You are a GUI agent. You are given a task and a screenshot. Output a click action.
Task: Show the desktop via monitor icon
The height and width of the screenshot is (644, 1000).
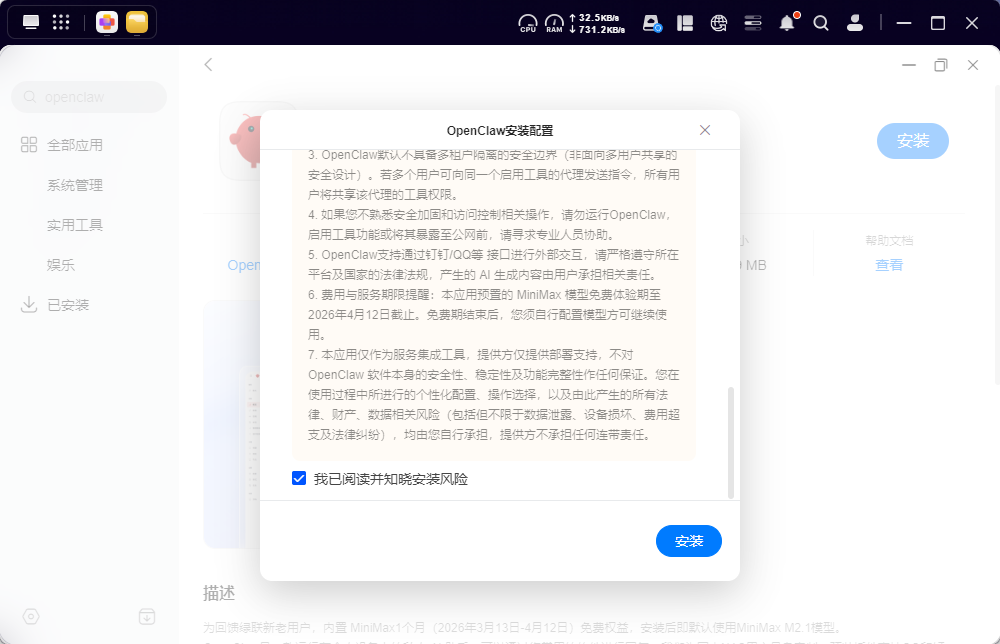(31, 23)
